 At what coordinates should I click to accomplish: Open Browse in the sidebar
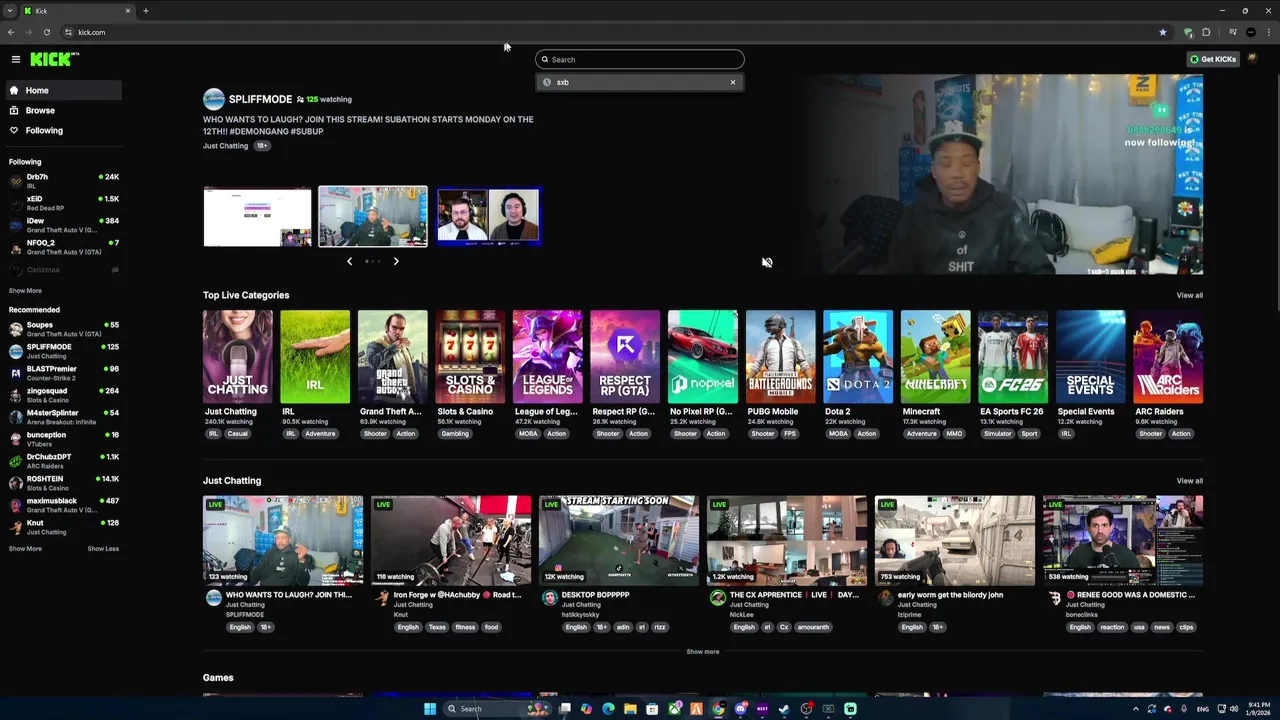point(63,110)
